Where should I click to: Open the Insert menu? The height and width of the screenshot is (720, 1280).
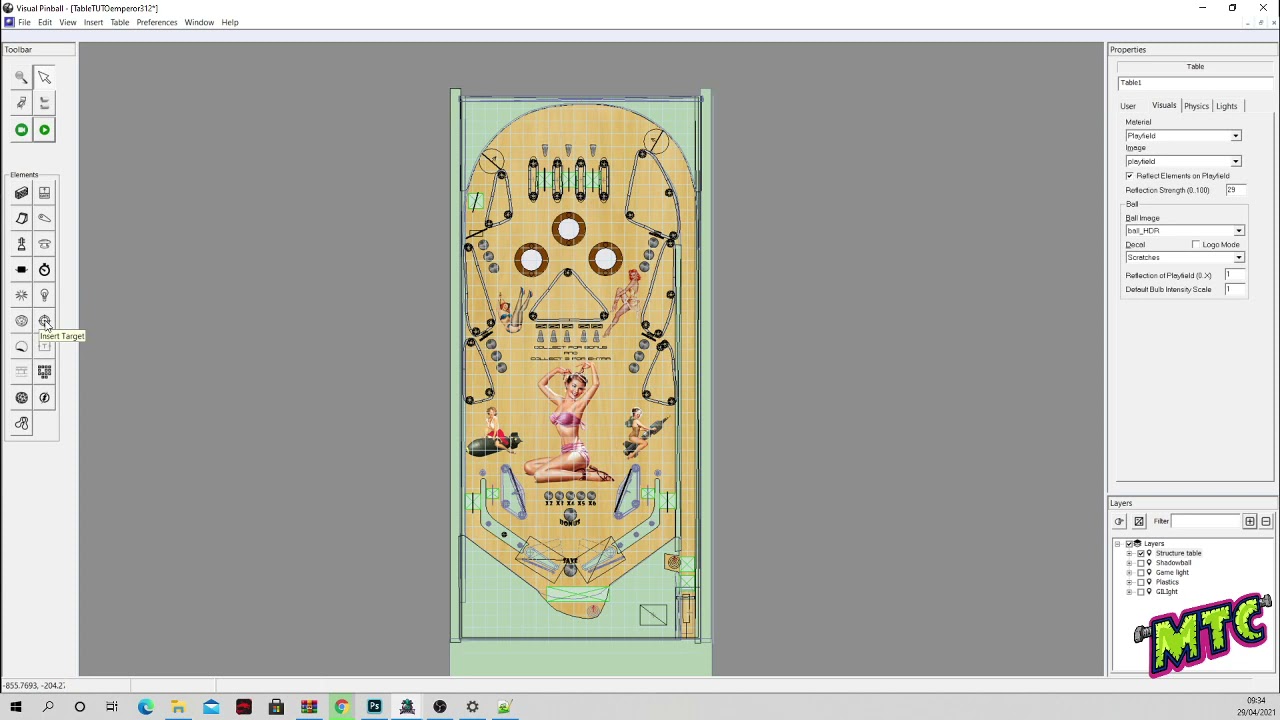click(x=93, y=22)
